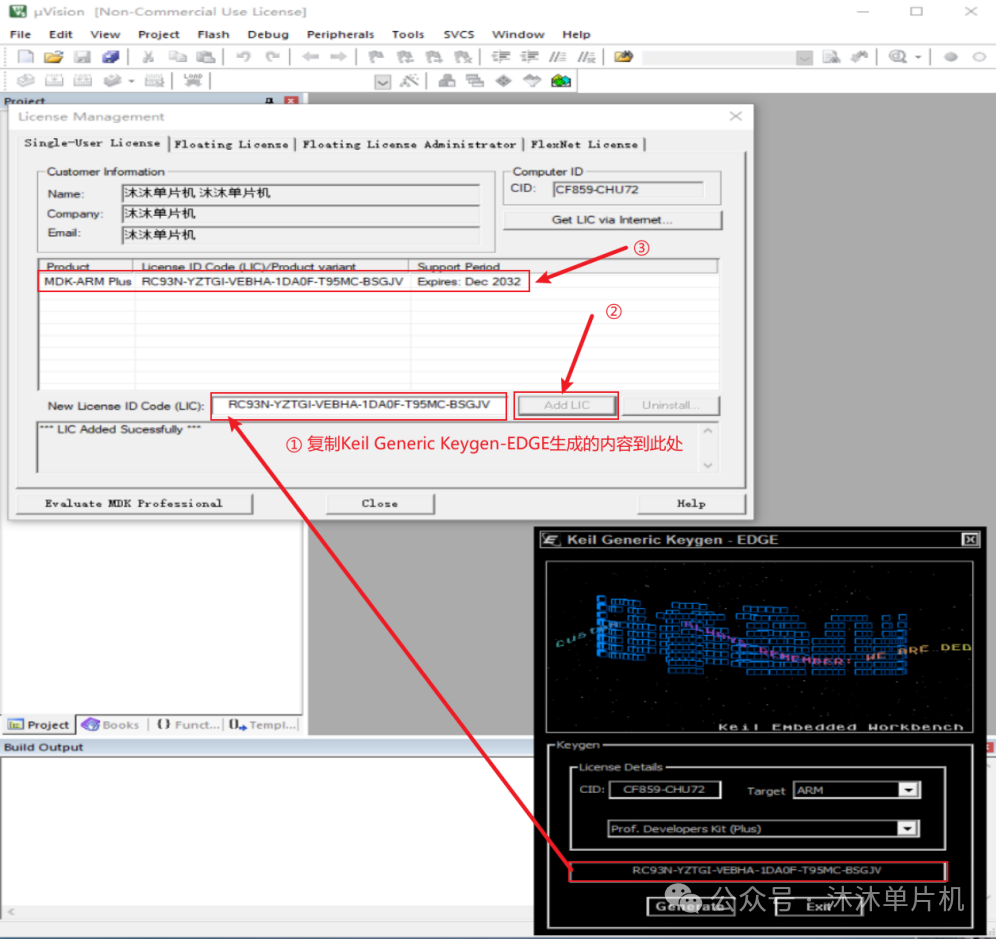
Task: Expand the select target dropdown
Action: click(382, 82)
